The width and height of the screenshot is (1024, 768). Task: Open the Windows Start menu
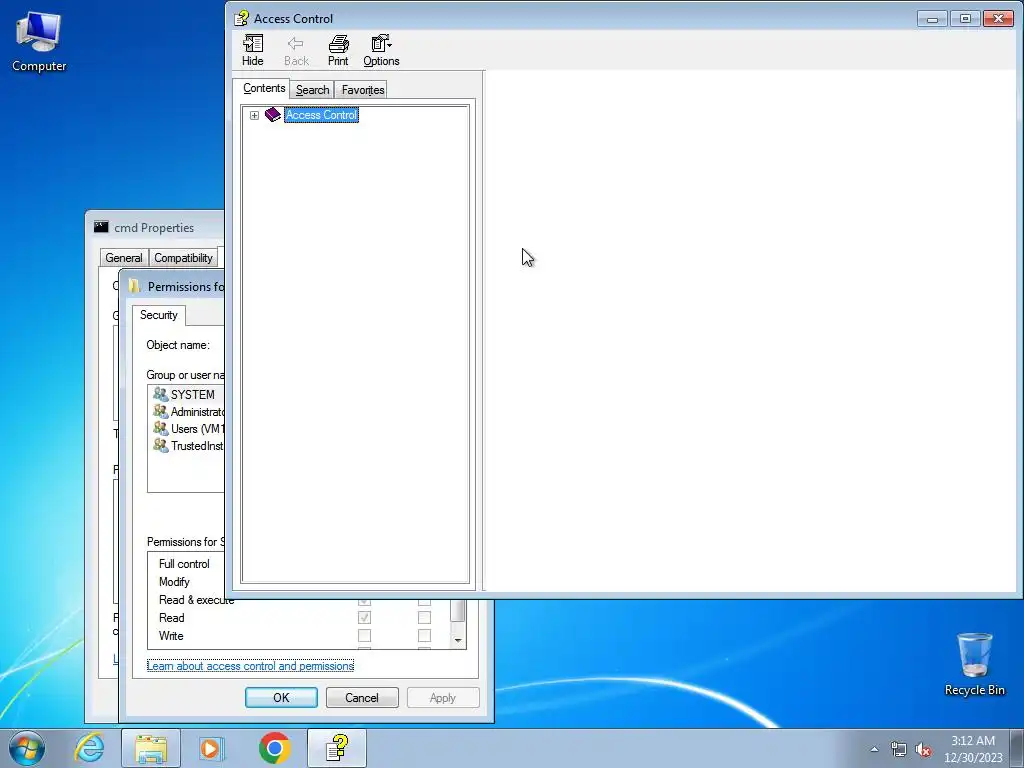26,748
